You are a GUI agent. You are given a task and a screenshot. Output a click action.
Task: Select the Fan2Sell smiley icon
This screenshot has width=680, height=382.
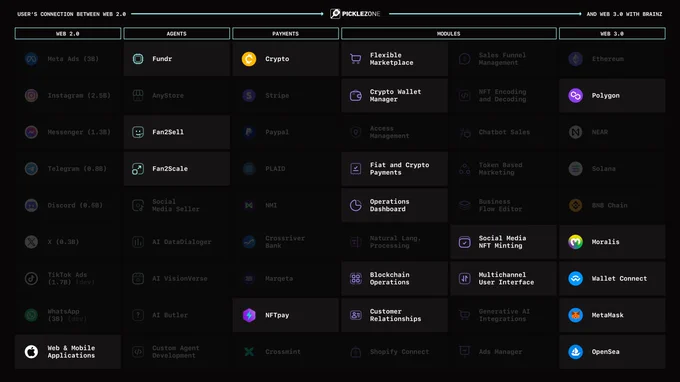coord(138,132)
